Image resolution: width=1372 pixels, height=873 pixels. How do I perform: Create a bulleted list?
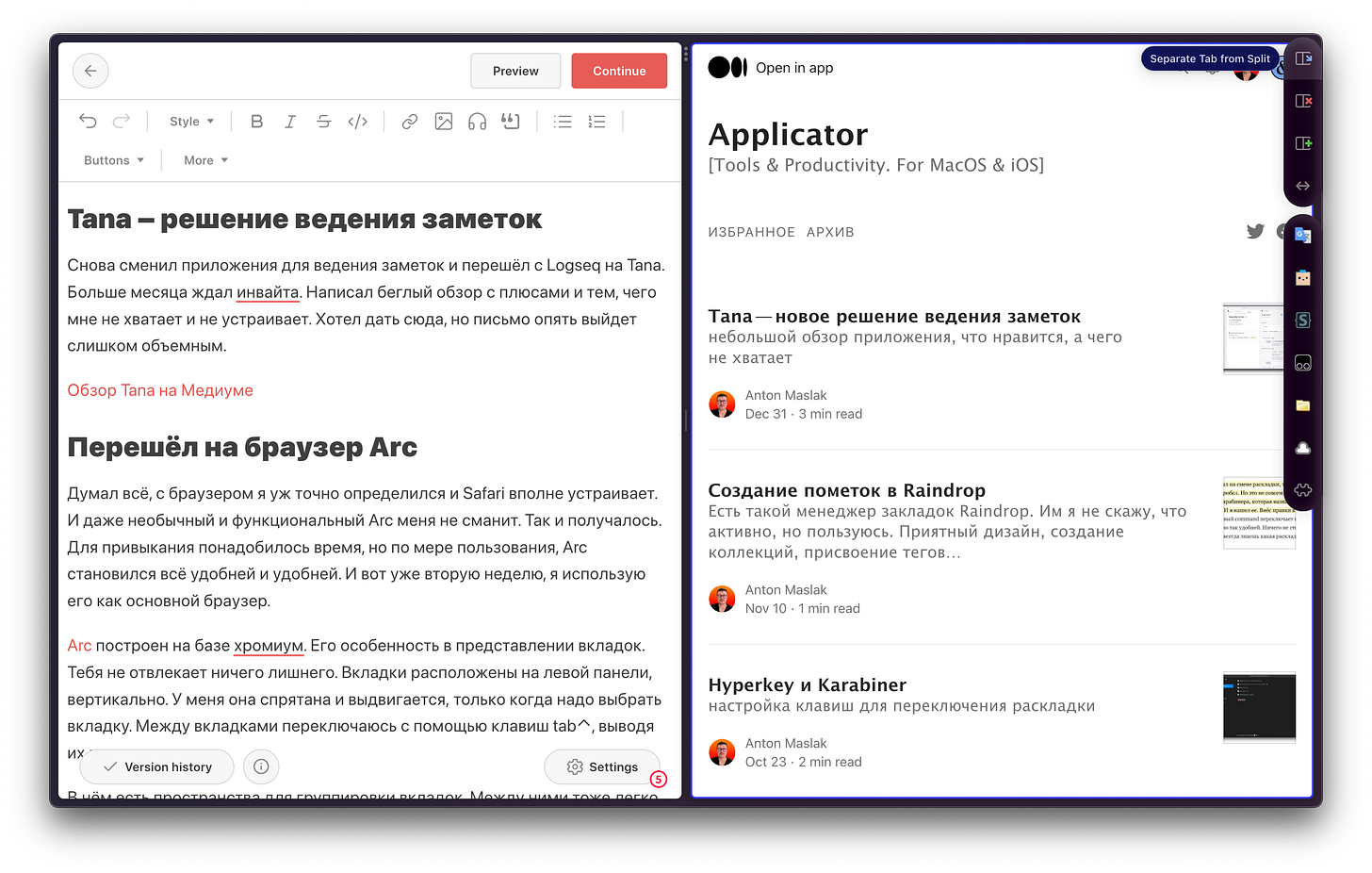click(x=563, y=121)
